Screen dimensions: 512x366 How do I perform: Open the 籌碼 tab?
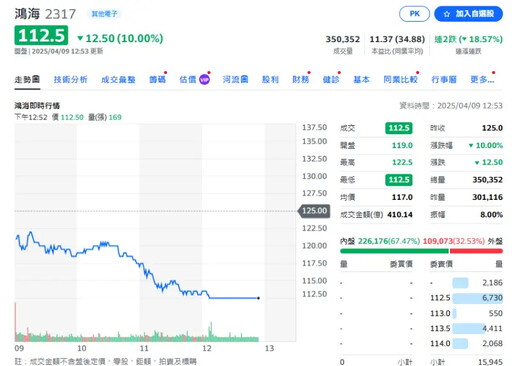click(x=157, y=80)
